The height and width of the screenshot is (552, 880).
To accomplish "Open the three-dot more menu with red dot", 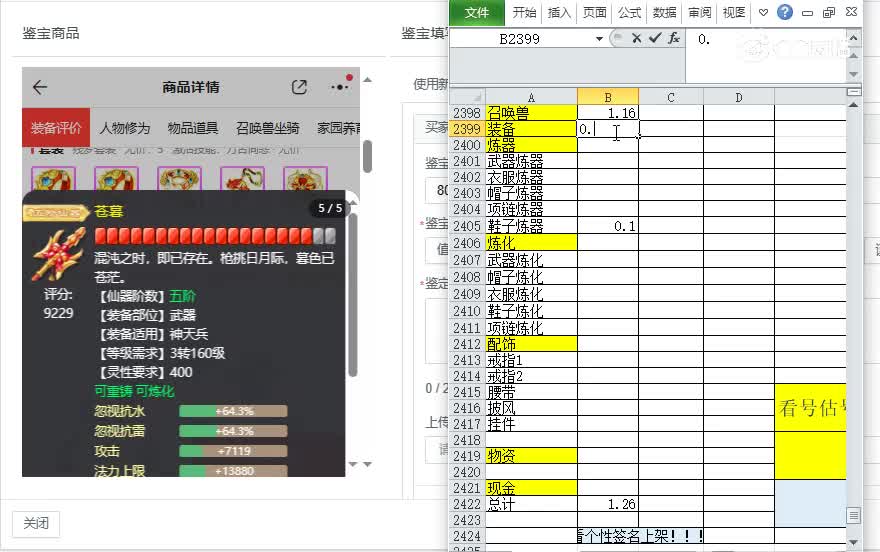I will pyautogui.click(x=341, y=85).
